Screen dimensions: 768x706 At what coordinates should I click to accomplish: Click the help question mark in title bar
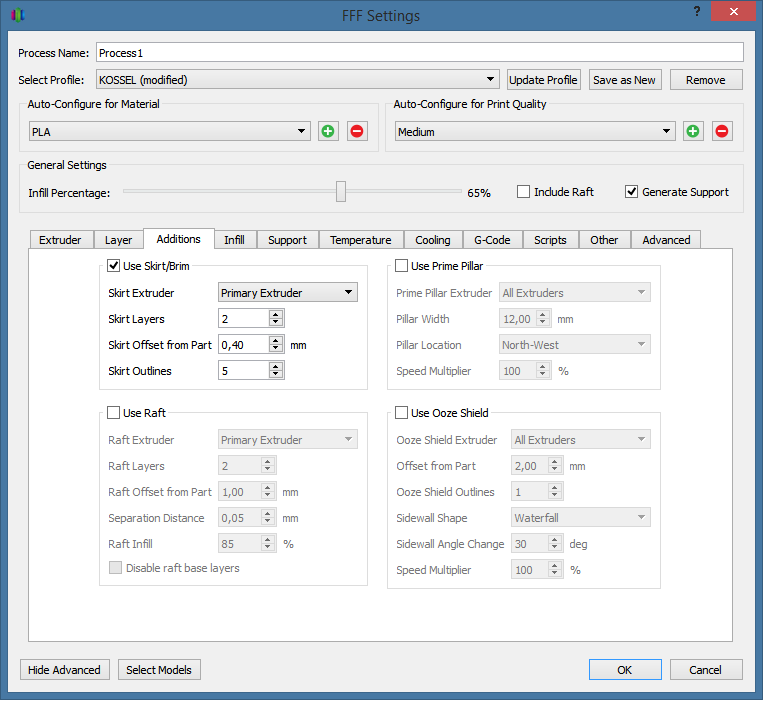[x=696, y=11]
